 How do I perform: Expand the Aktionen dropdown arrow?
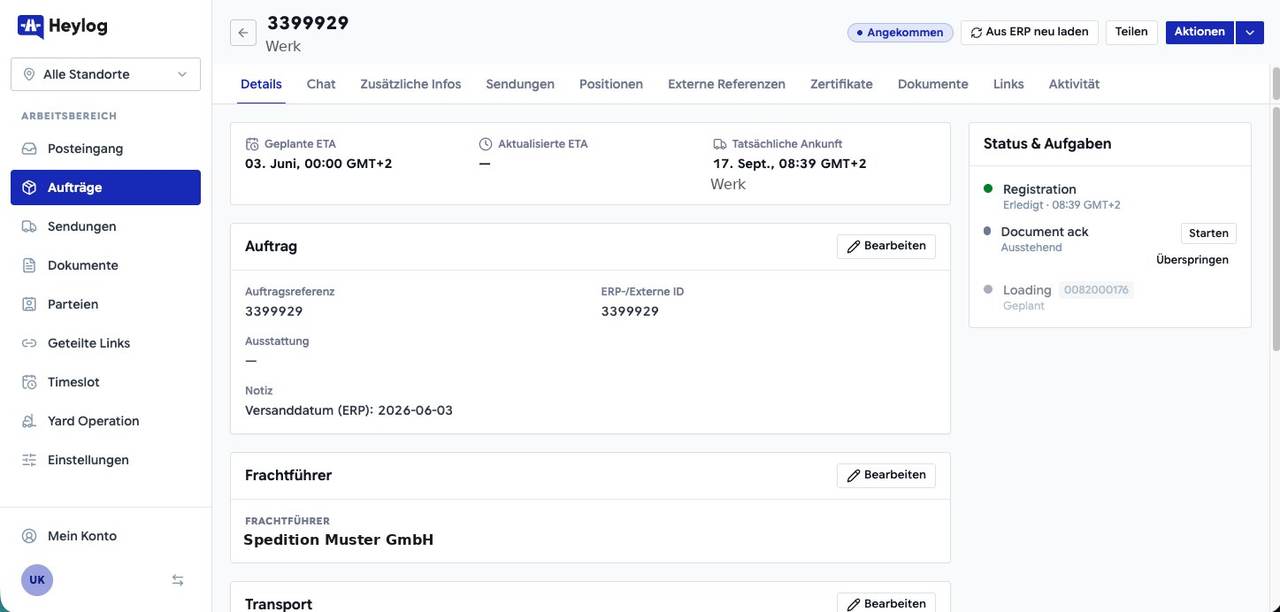tap(1250, 33)
